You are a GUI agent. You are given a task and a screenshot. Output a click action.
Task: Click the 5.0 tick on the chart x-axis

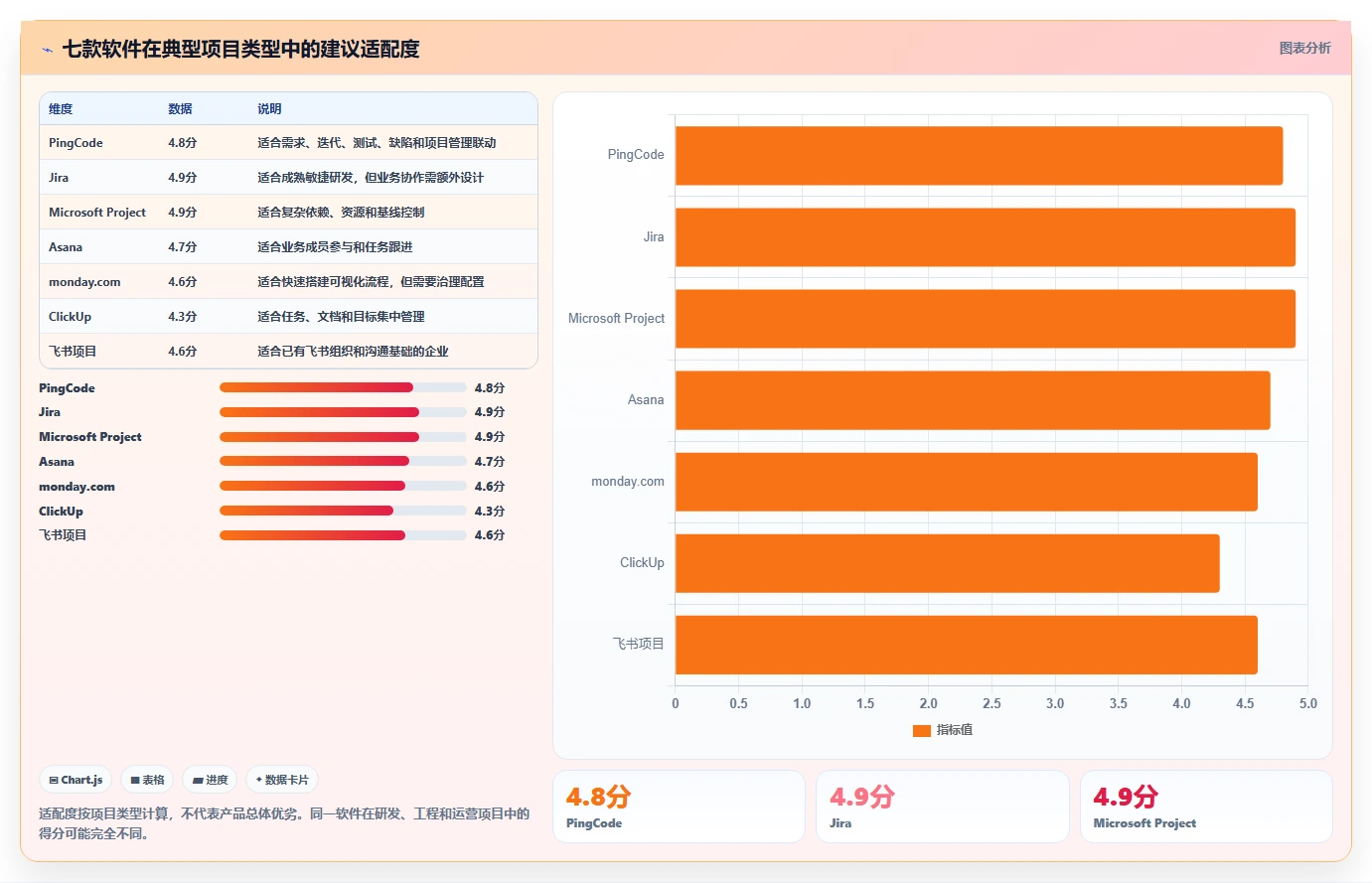click(1307, 703)
